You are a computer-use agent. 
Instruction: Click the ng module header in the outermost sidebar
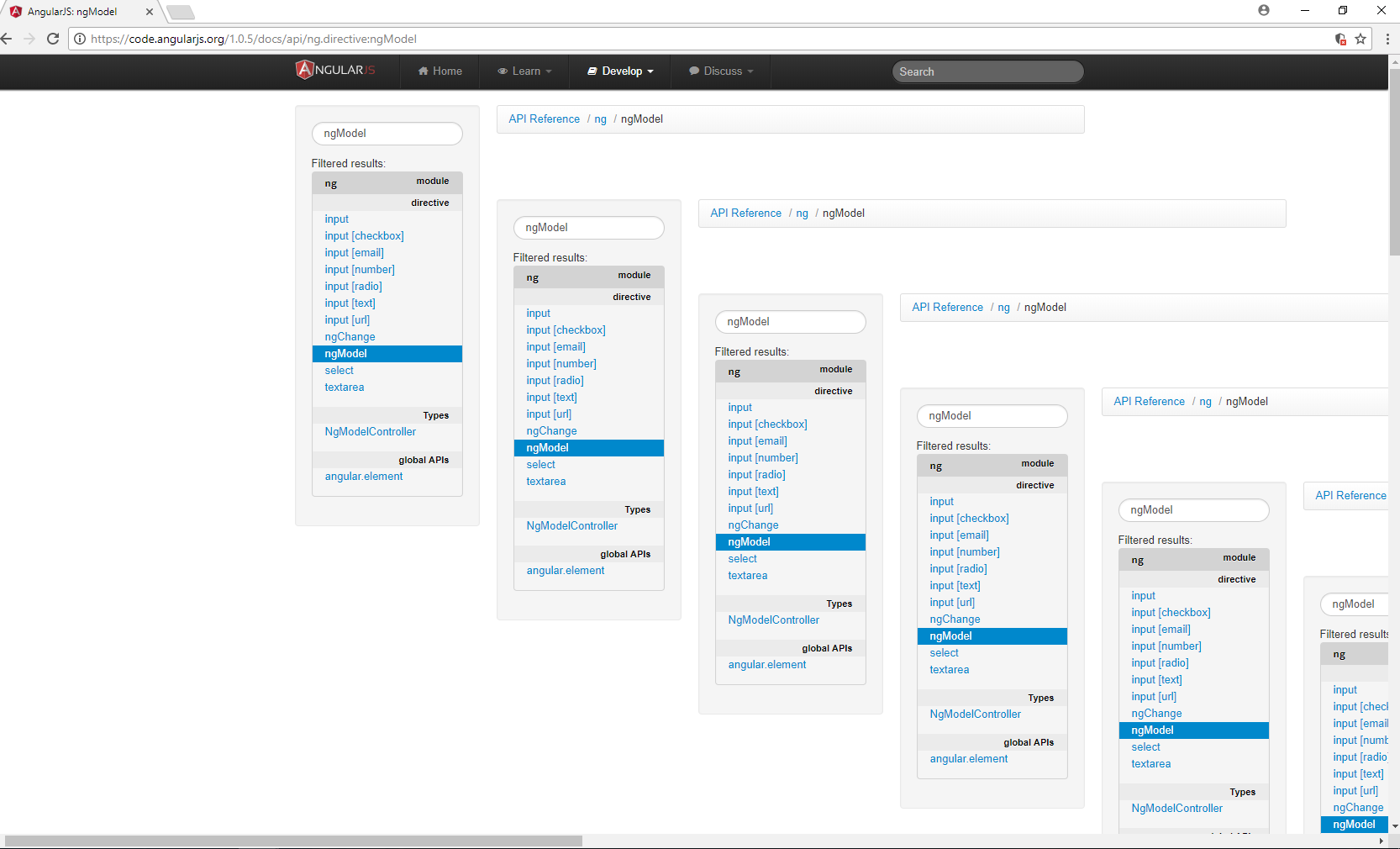tap(387, 182)
